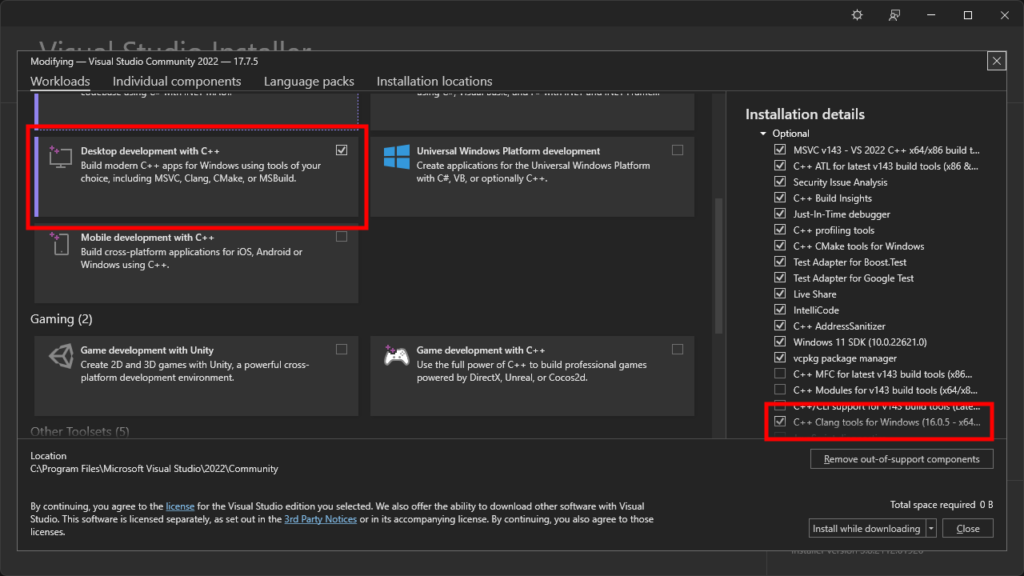Uncheck Test Adapter for Google Test
Screen dimensions: 1024x576
click(780, 278)
